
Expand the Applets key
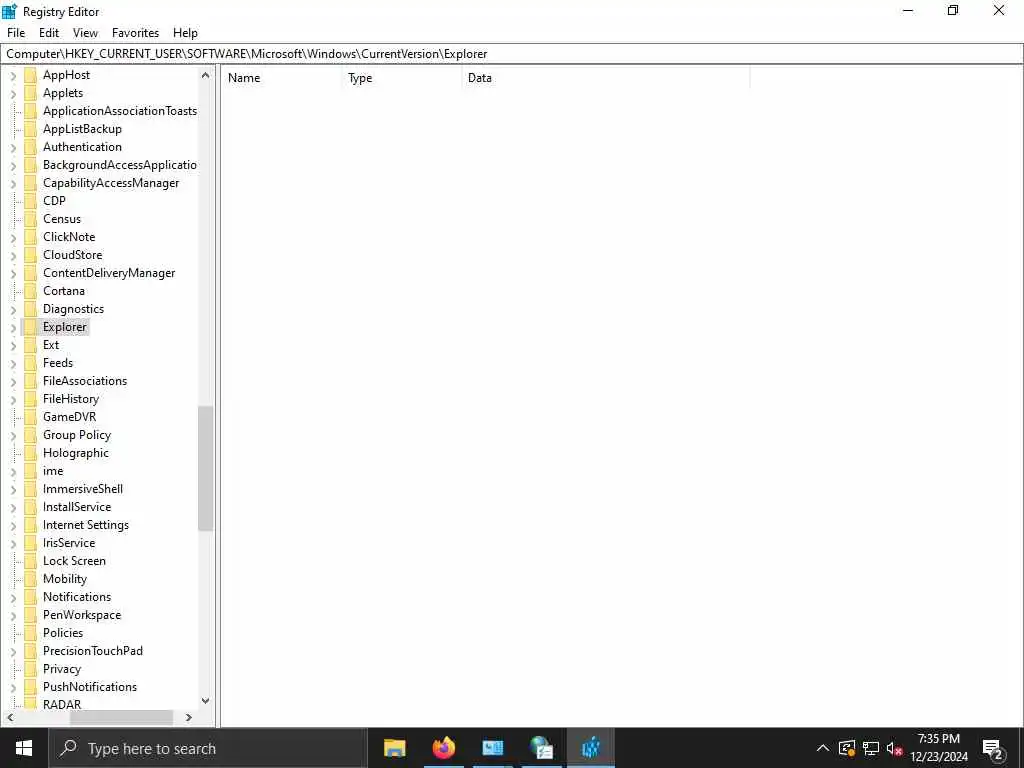[x=13, y=93]
